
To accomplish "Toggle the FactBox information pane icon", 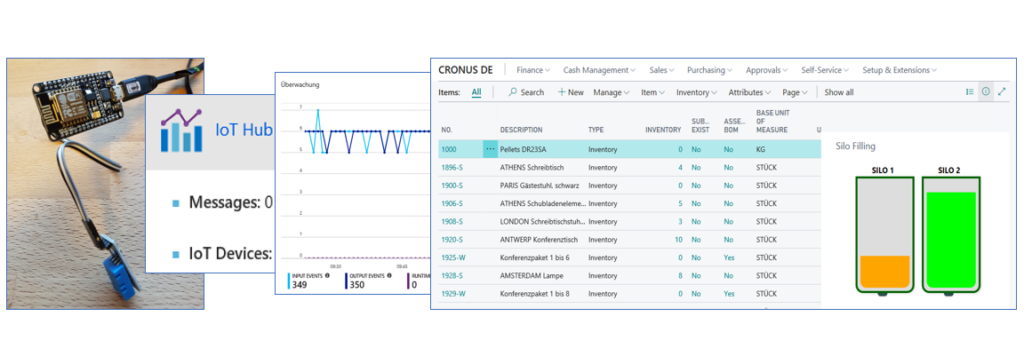I will click(986, 92).
